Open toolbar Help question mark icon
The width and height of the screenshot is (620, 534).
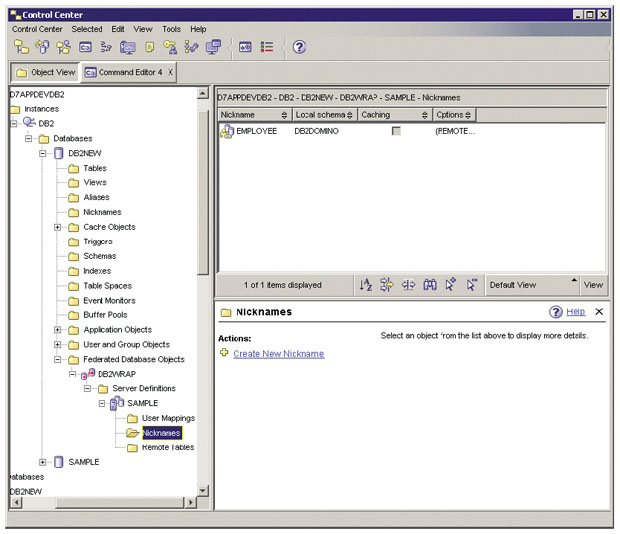(x=299, y=47)
